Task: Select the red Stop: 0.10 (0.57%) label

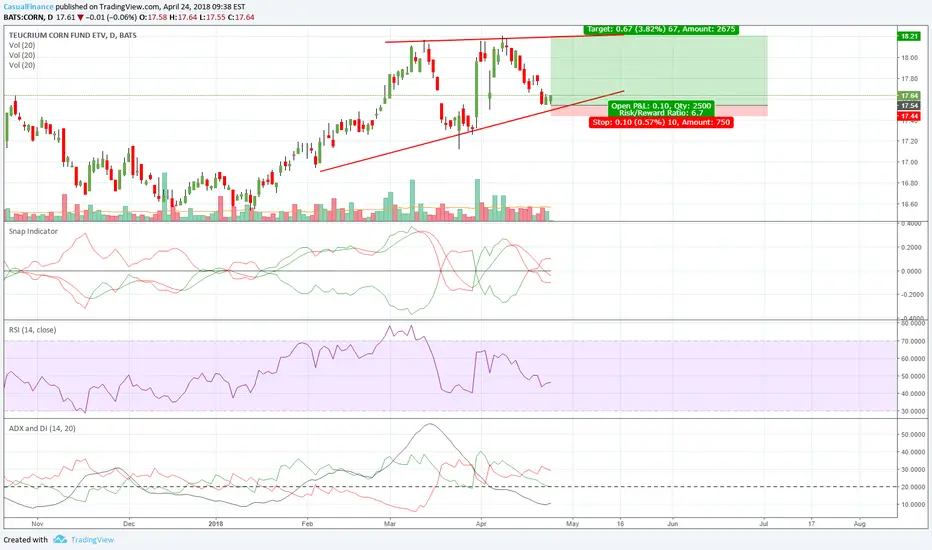Action: [661, 122]
